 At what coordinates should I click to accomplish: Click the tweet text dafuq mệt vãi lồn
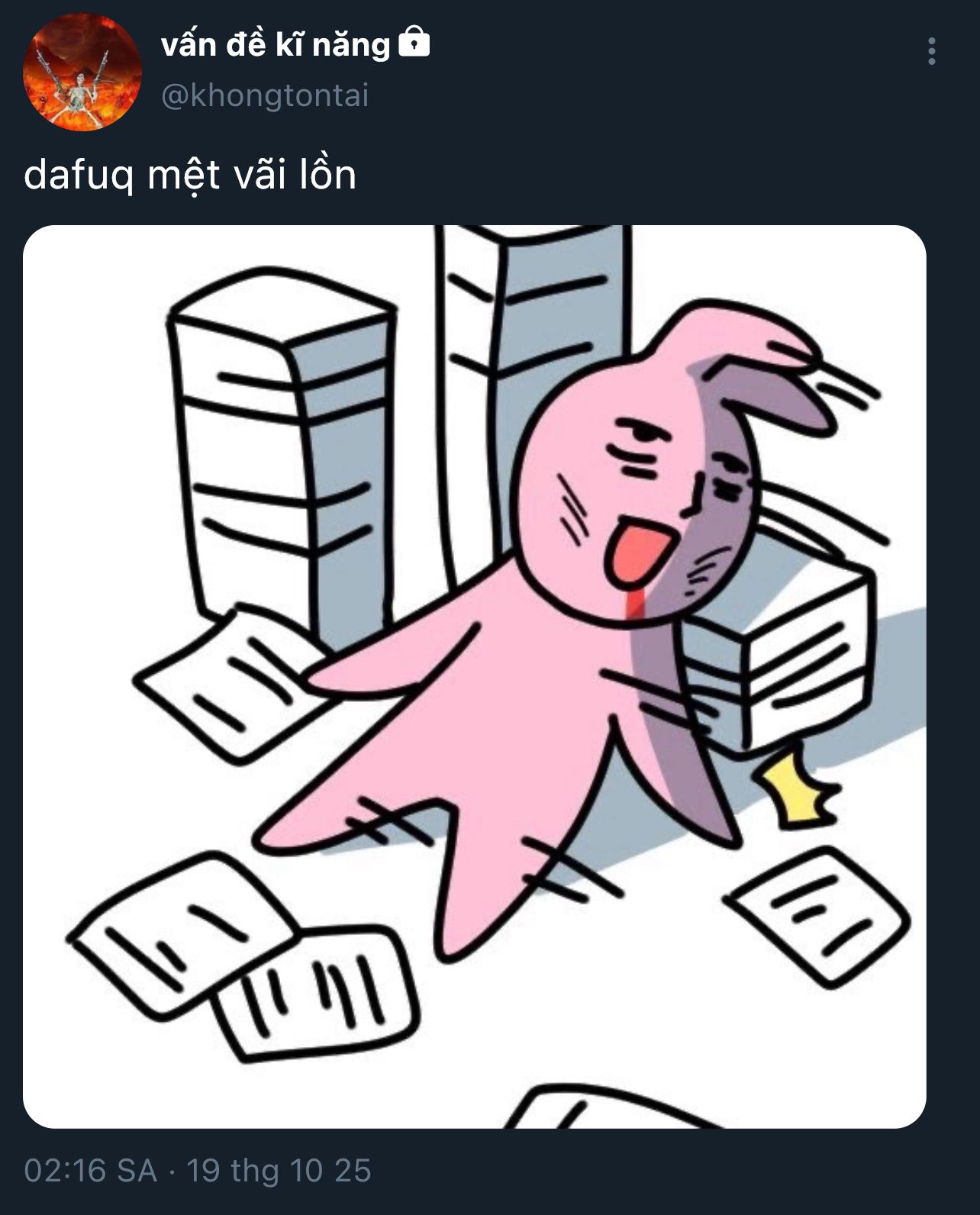pyautogui.click(x=190, y=176)
